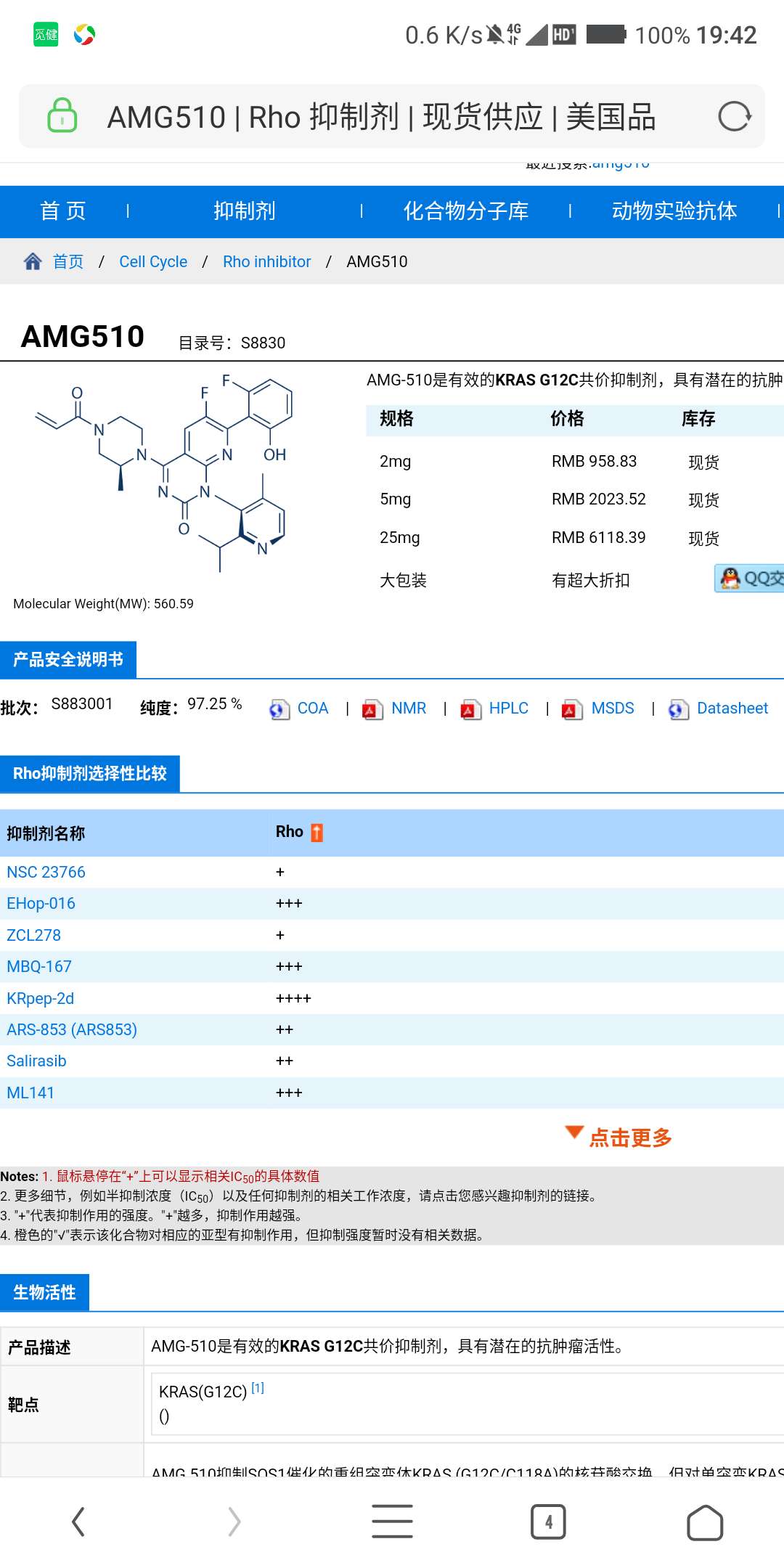Open the browser hamburger menu
The width and height of the screenshot is (784, 1568).
(392, 1522)
